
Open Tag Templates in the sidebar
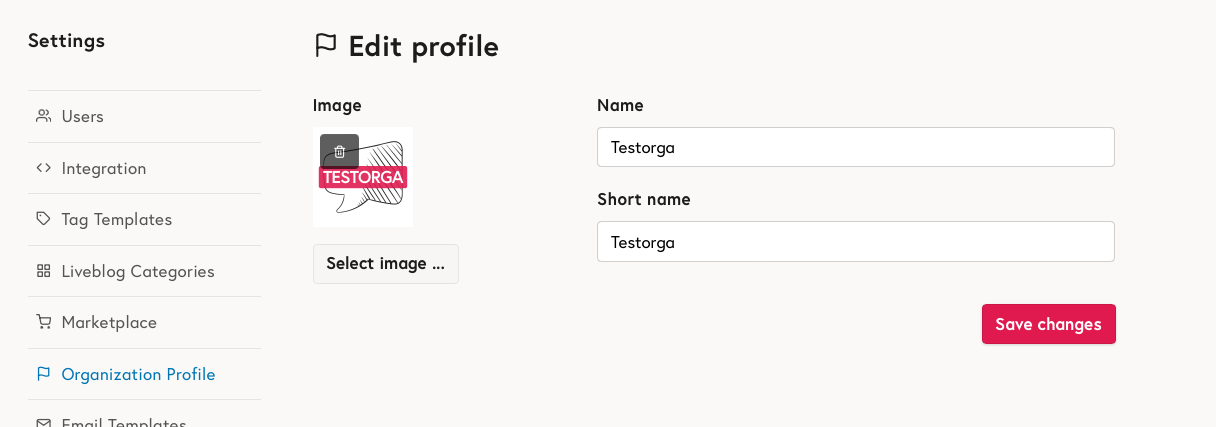pyautogui.click(x=117, y=219)
